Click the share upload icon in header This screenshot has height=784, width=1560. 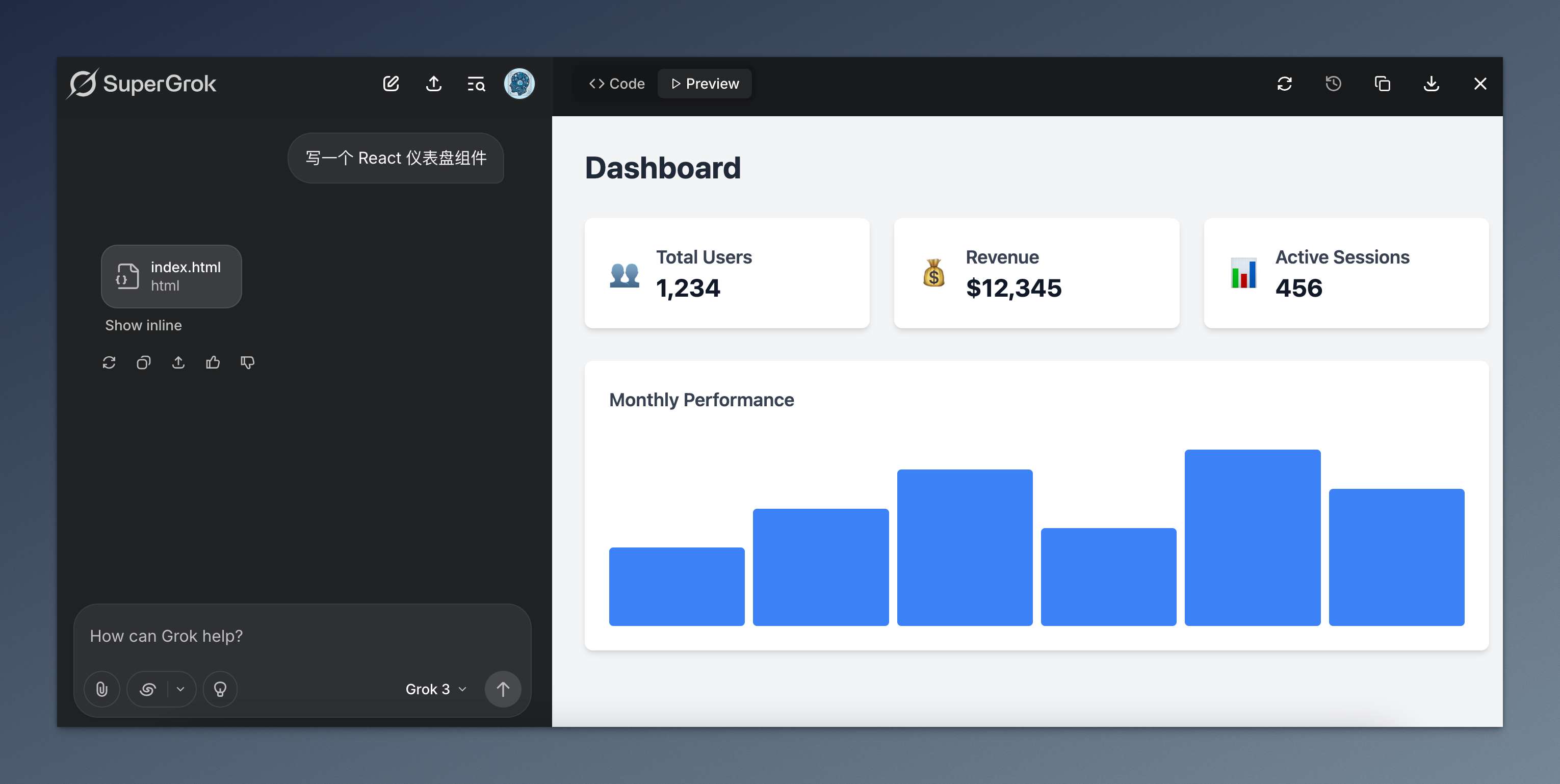click(x=434, y=84)
